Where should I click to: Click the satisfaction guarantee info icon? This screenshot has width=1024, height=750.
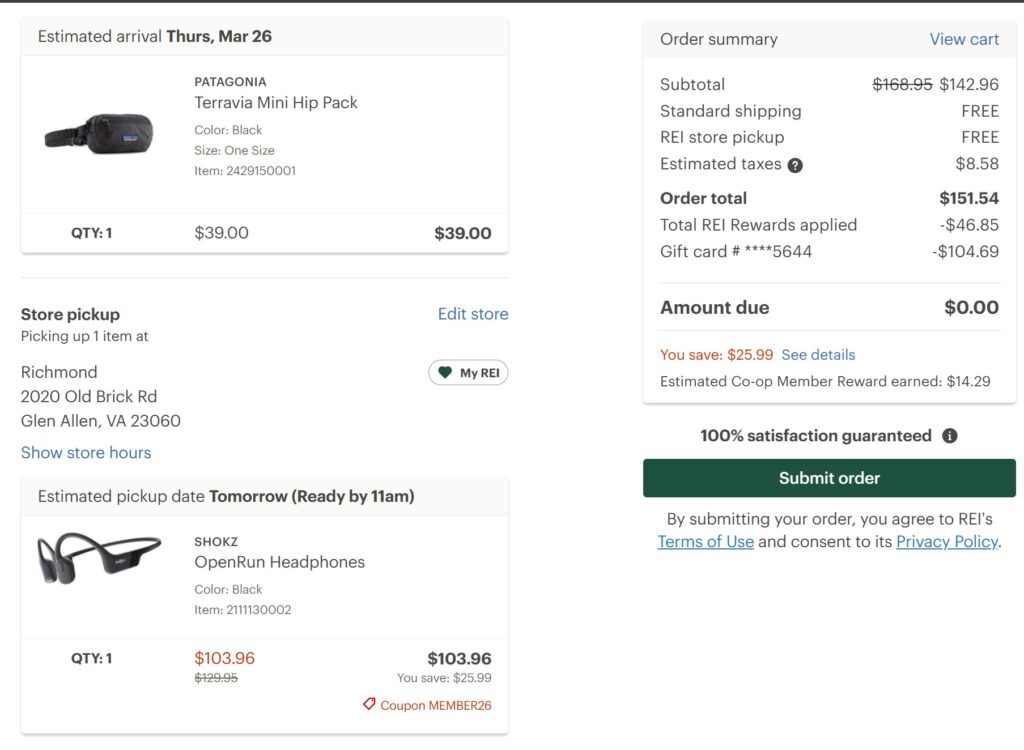(x=950, y=436)
